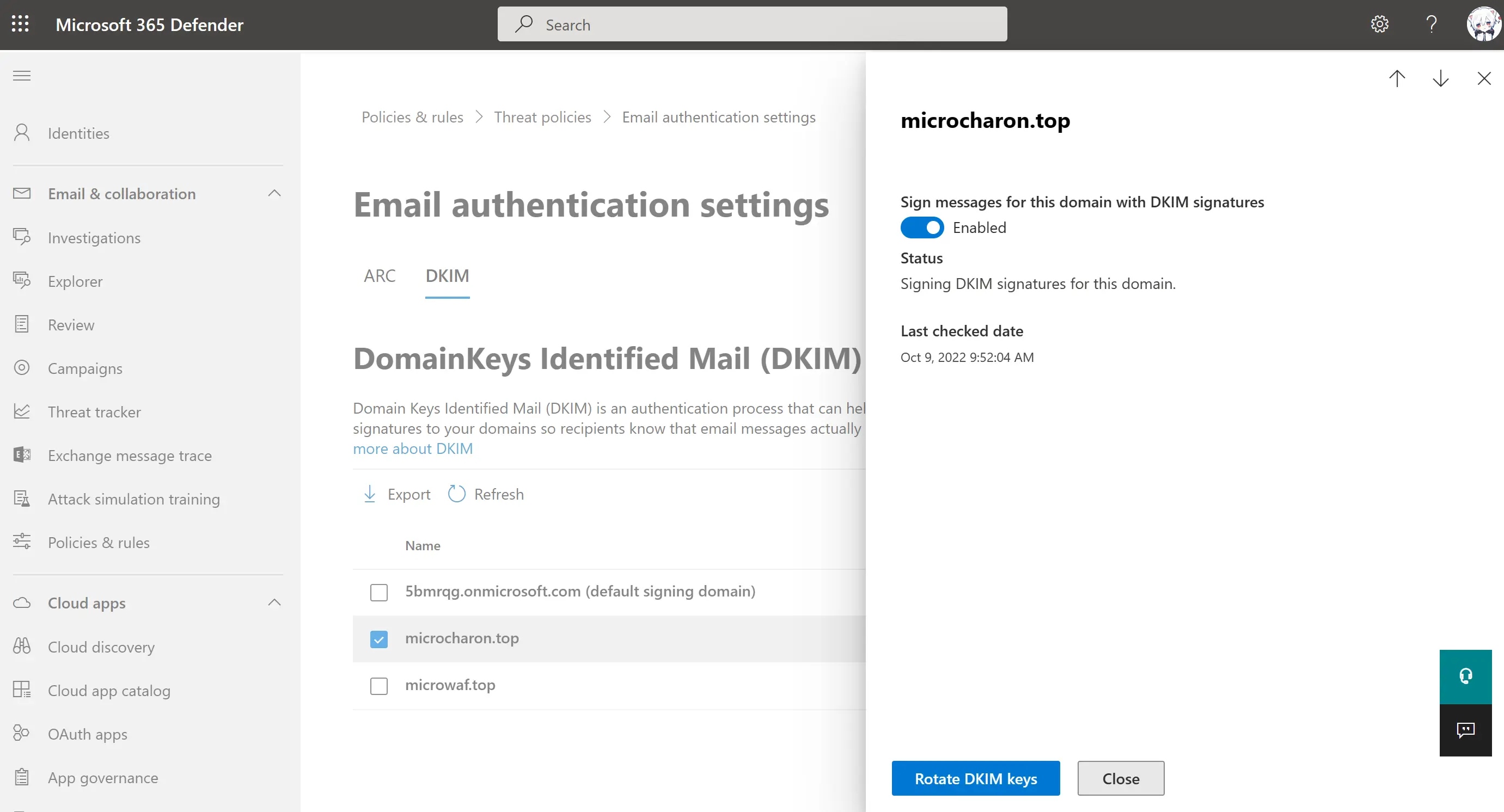This screenshot has width=1504, height=812.
Task: Click the Threat tracker chart icon
Action: 22,411
